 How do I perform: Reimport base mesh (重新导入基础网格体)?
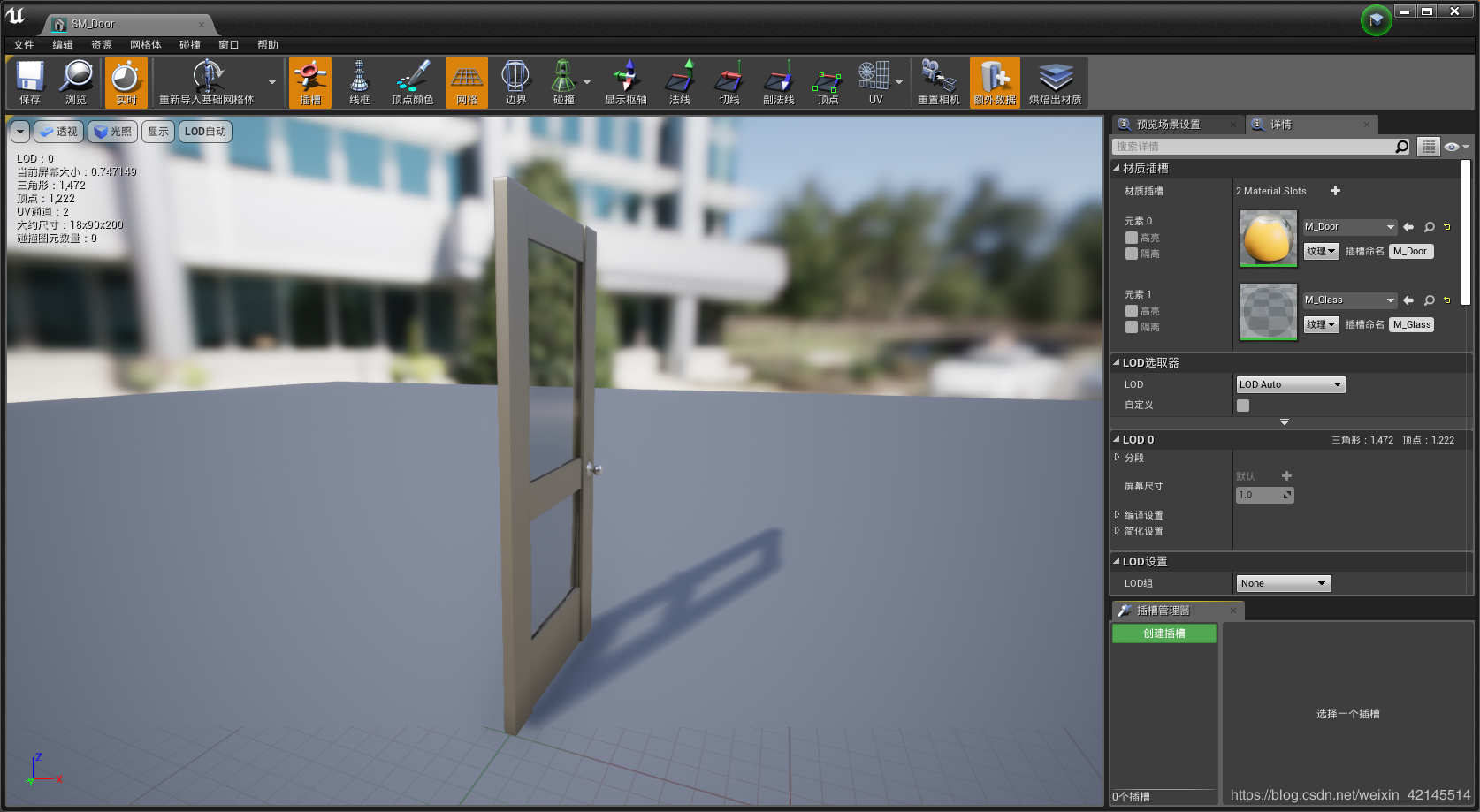coord(207,83)
